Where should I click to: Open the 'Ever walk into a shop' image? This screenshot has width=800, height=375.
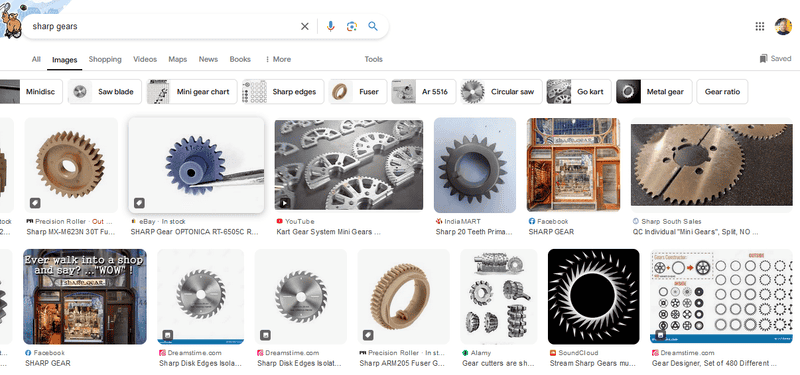pos(85,296)
